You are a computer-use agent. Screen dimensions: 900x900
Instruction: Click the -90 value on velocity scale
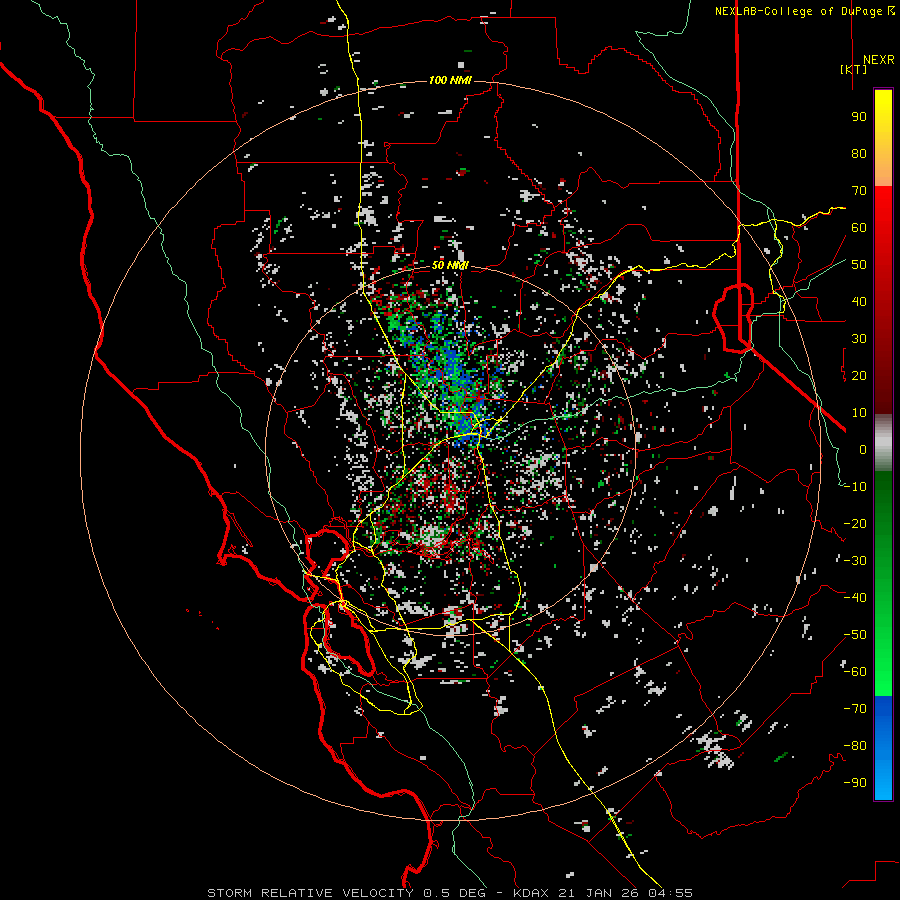pos(855,783)
